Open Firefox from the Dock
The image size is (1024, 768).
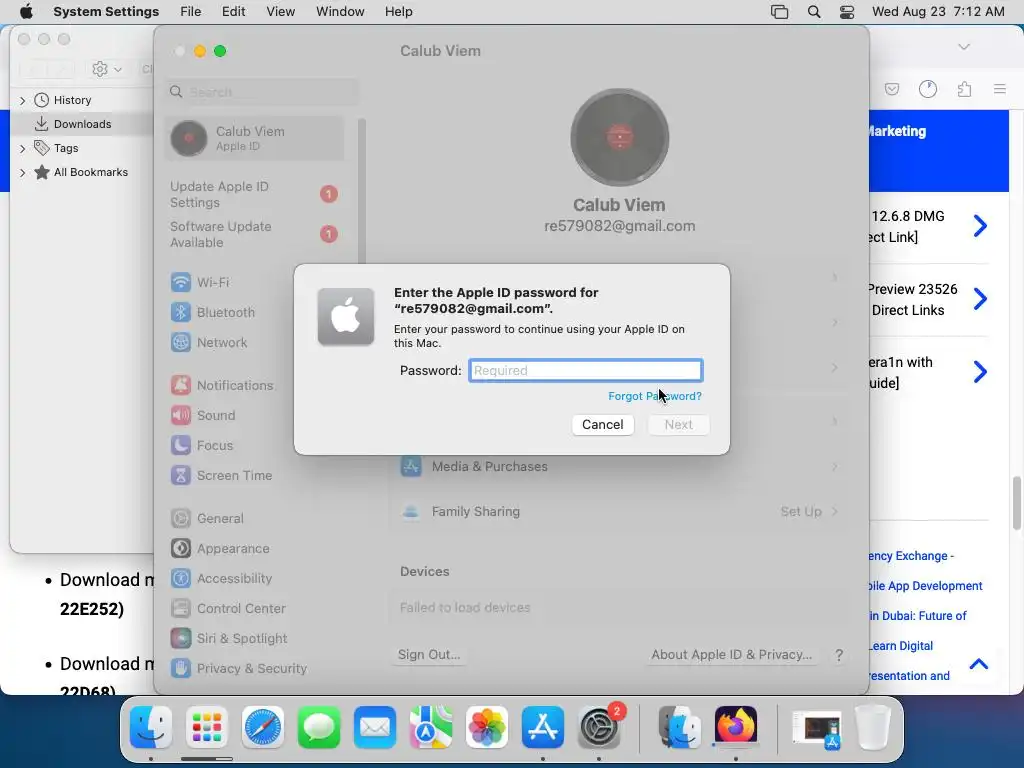[735, 727]
